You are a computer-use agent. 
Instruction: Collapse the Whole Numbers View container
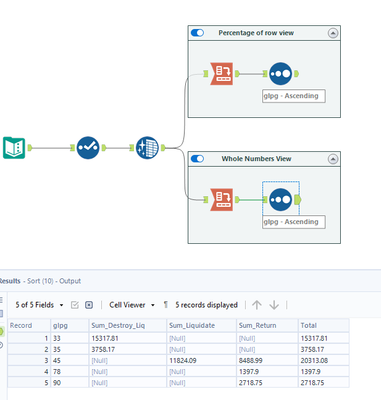click(x=333, y=159)
